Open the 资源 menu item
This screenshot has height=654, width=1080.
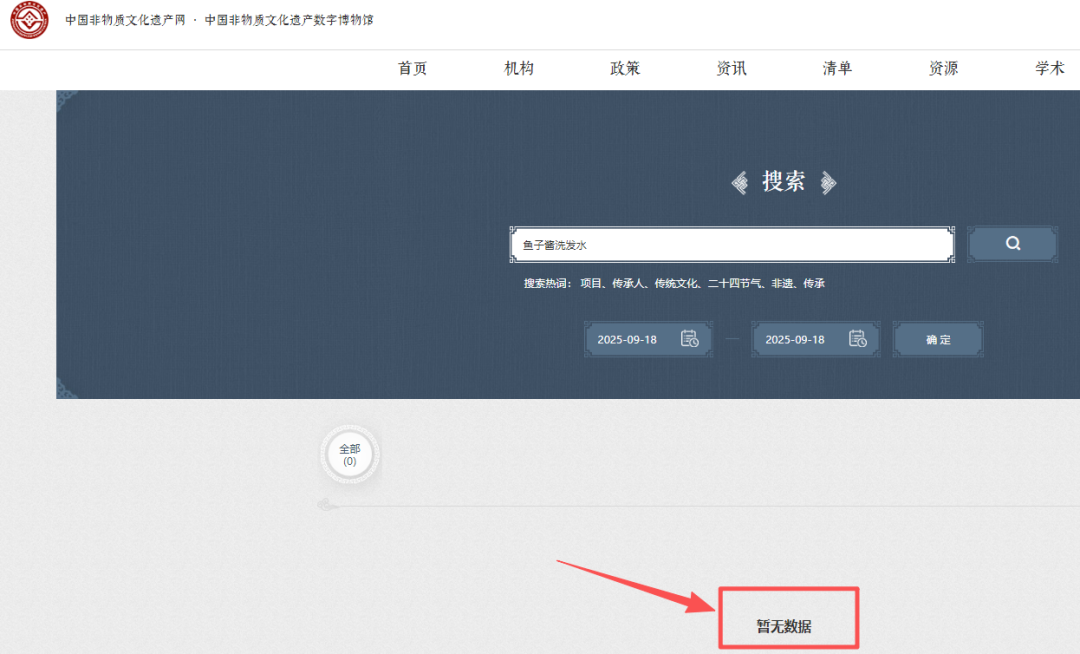[943, 69]
